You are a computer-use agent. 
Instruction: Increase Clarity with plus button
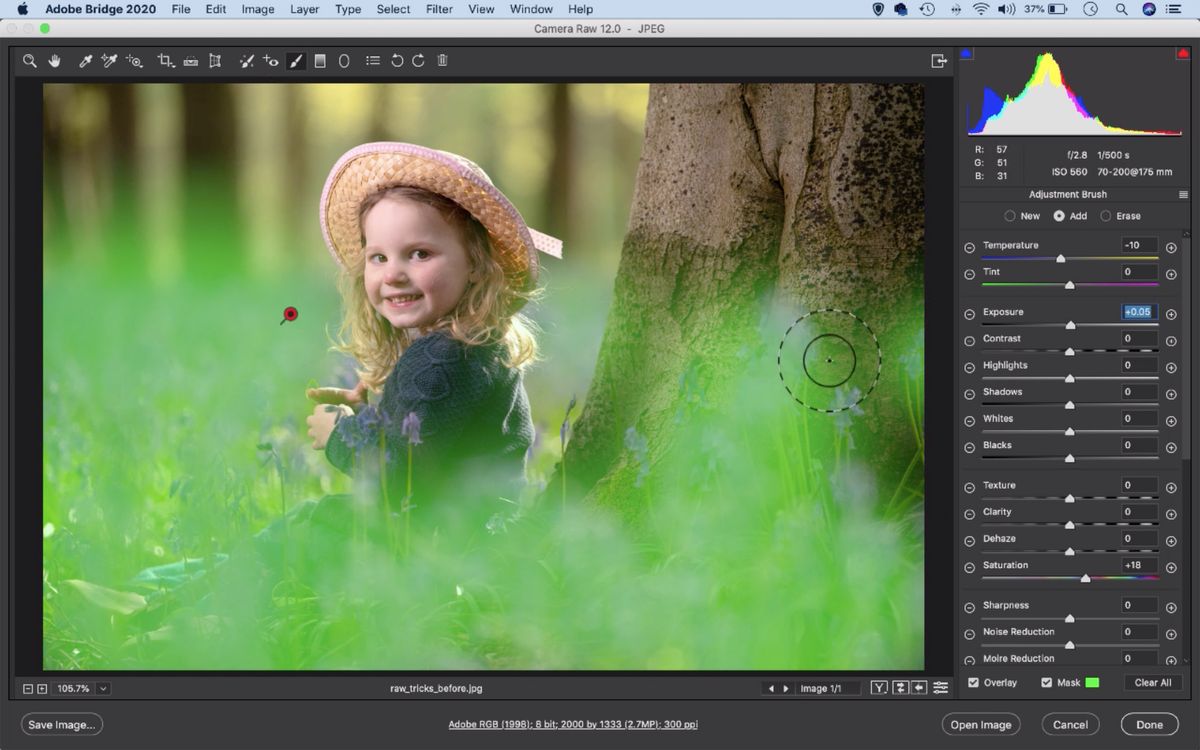click(x=1171, y=514)
